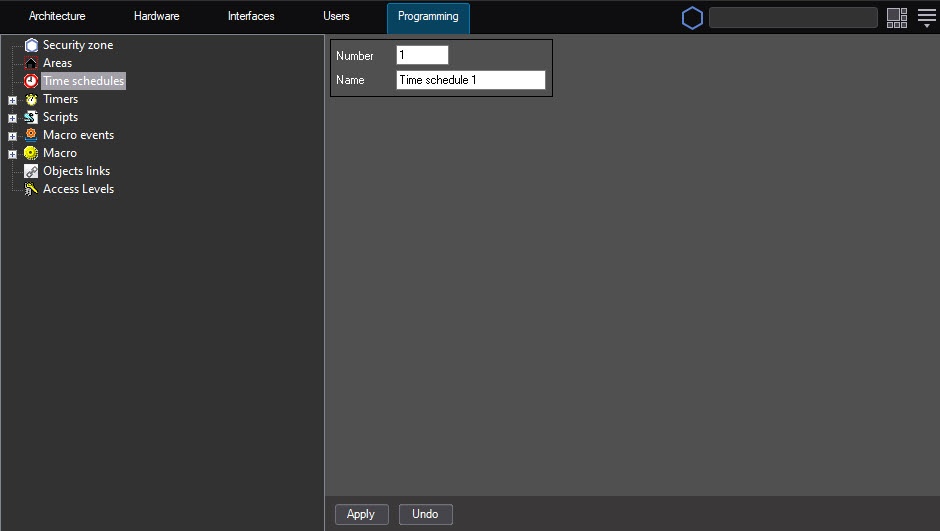Switch to the Hardware tab
The width and height of the screenshot is (940, 531).
156,16
